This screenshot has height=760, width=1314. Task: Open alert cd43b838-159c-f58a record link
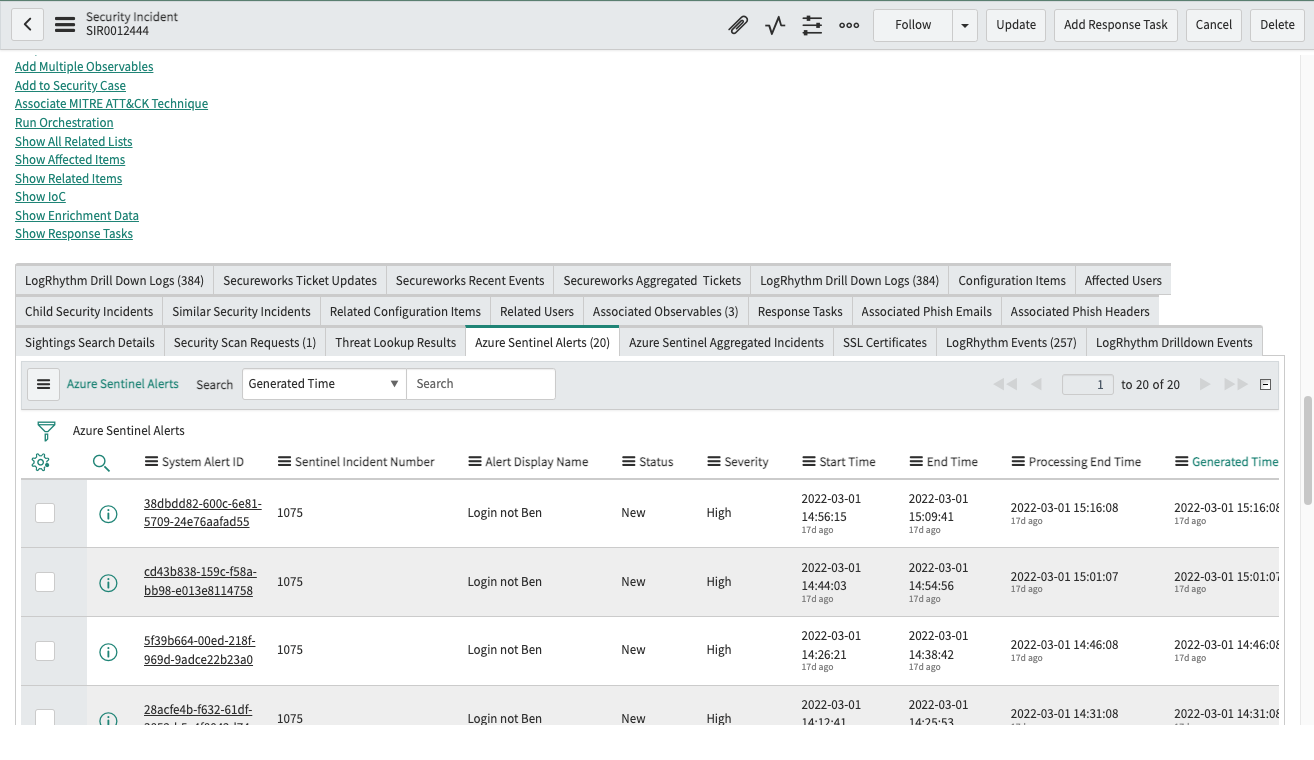click(200, 581)
